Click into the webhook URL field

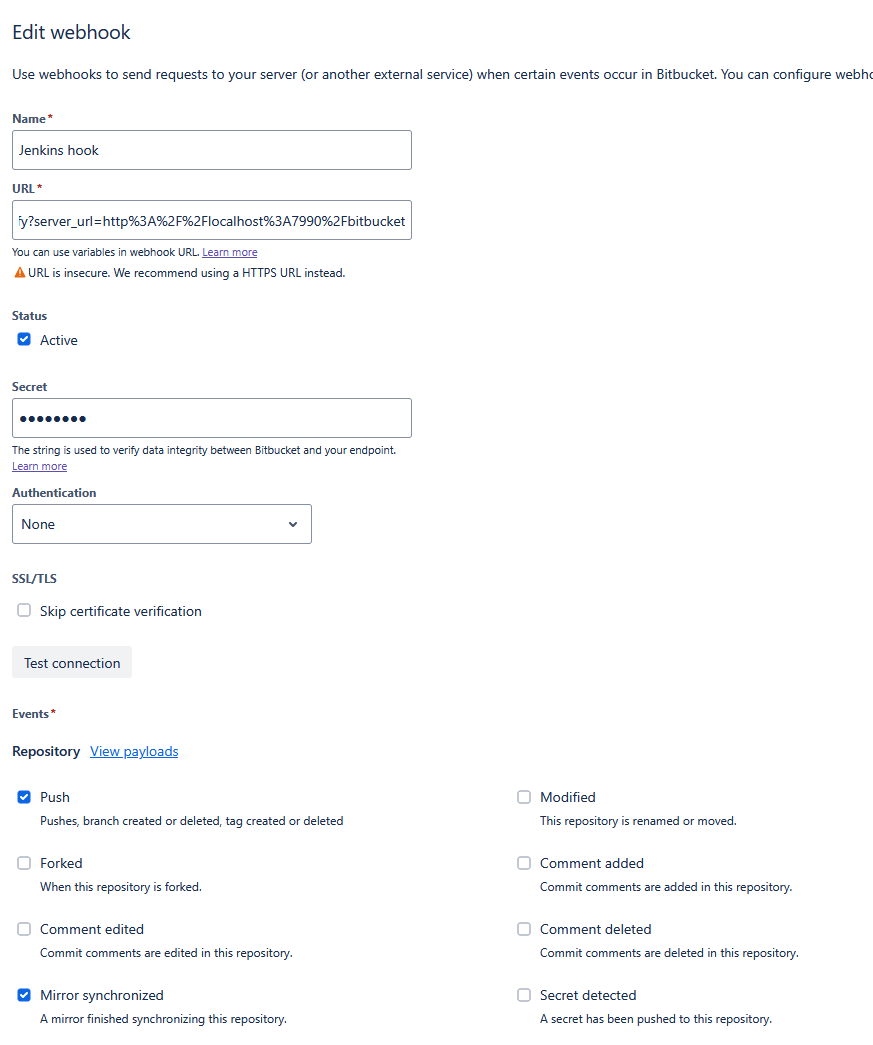pos(211,220)
